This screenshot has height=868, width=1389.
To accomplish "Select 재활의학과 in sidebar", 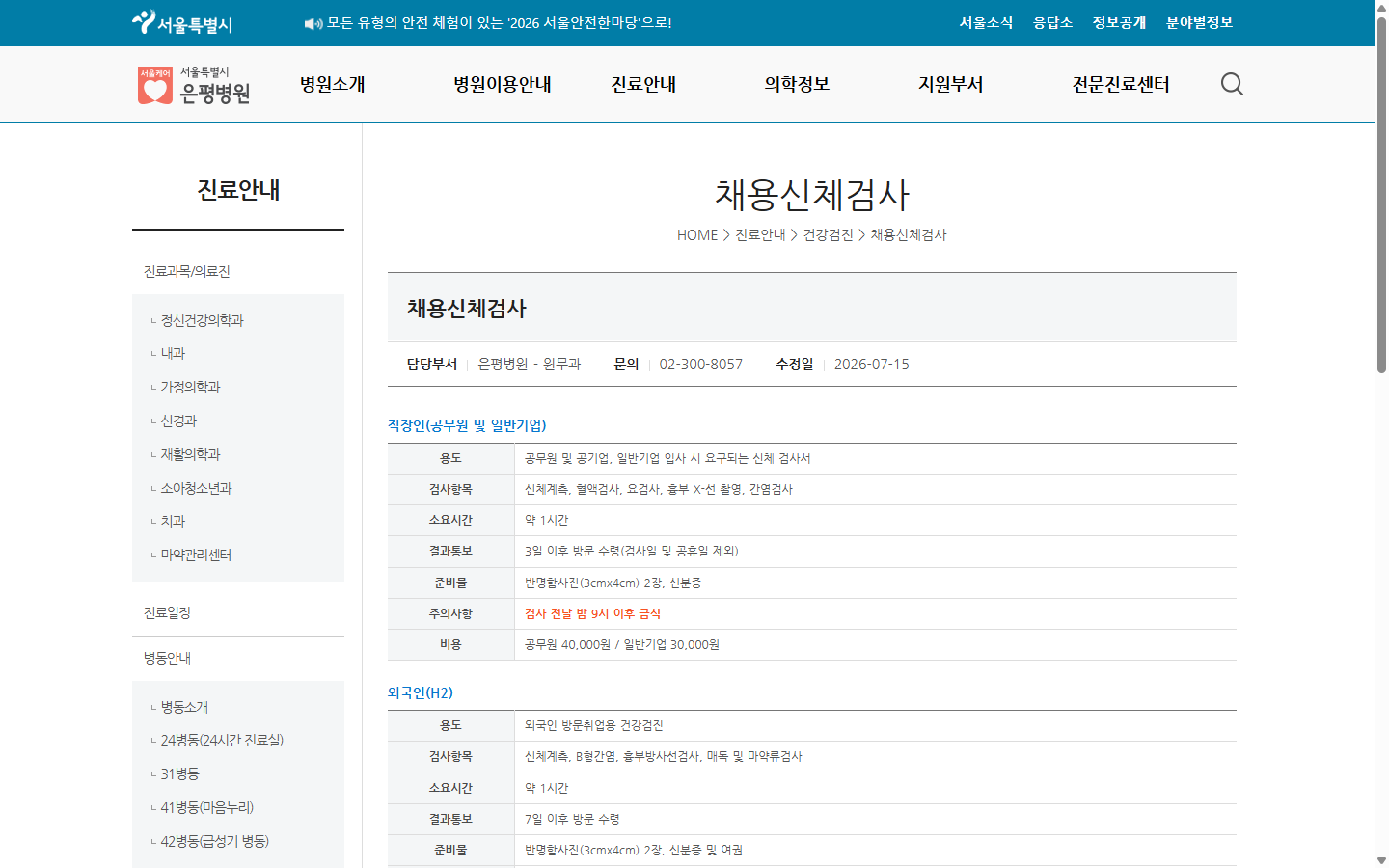I will [x=190, y=454].
